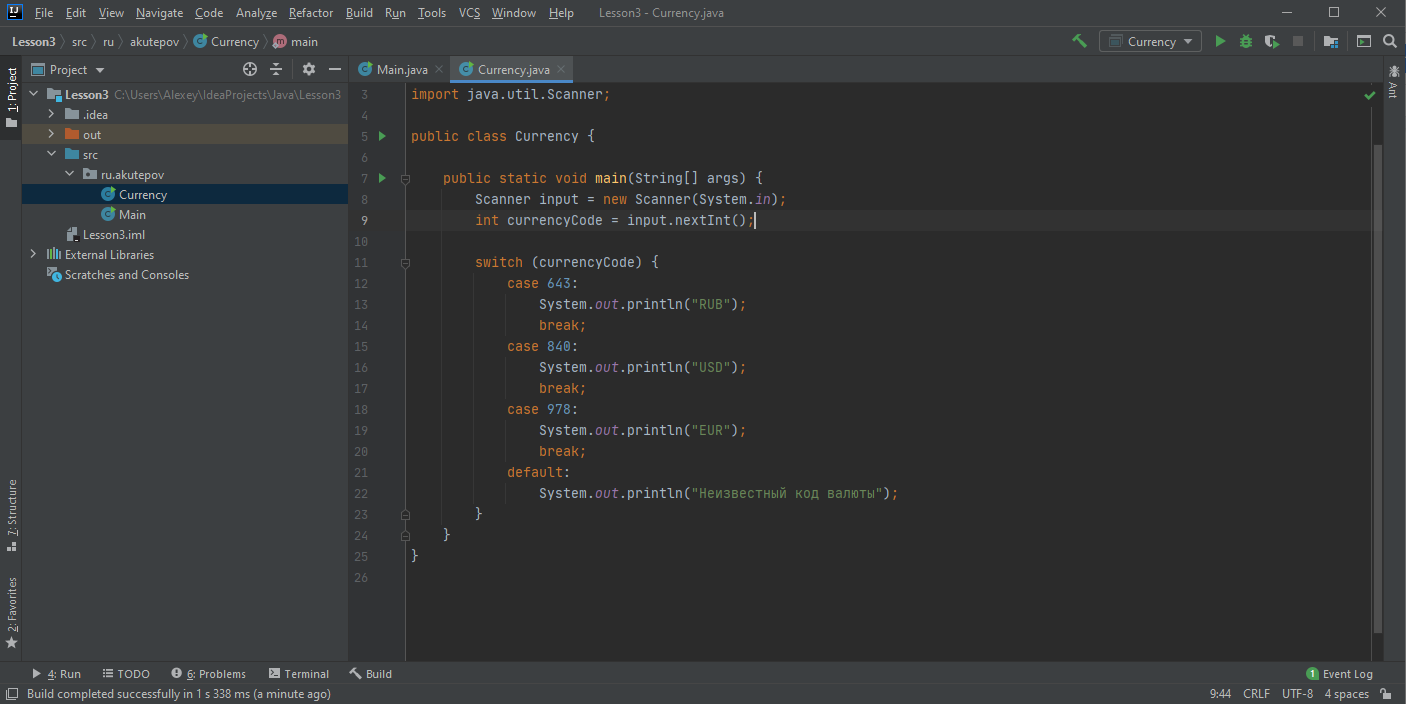Expand the out folder
The height and width of the screenshot is (704, 1406).
pos(51,134)
